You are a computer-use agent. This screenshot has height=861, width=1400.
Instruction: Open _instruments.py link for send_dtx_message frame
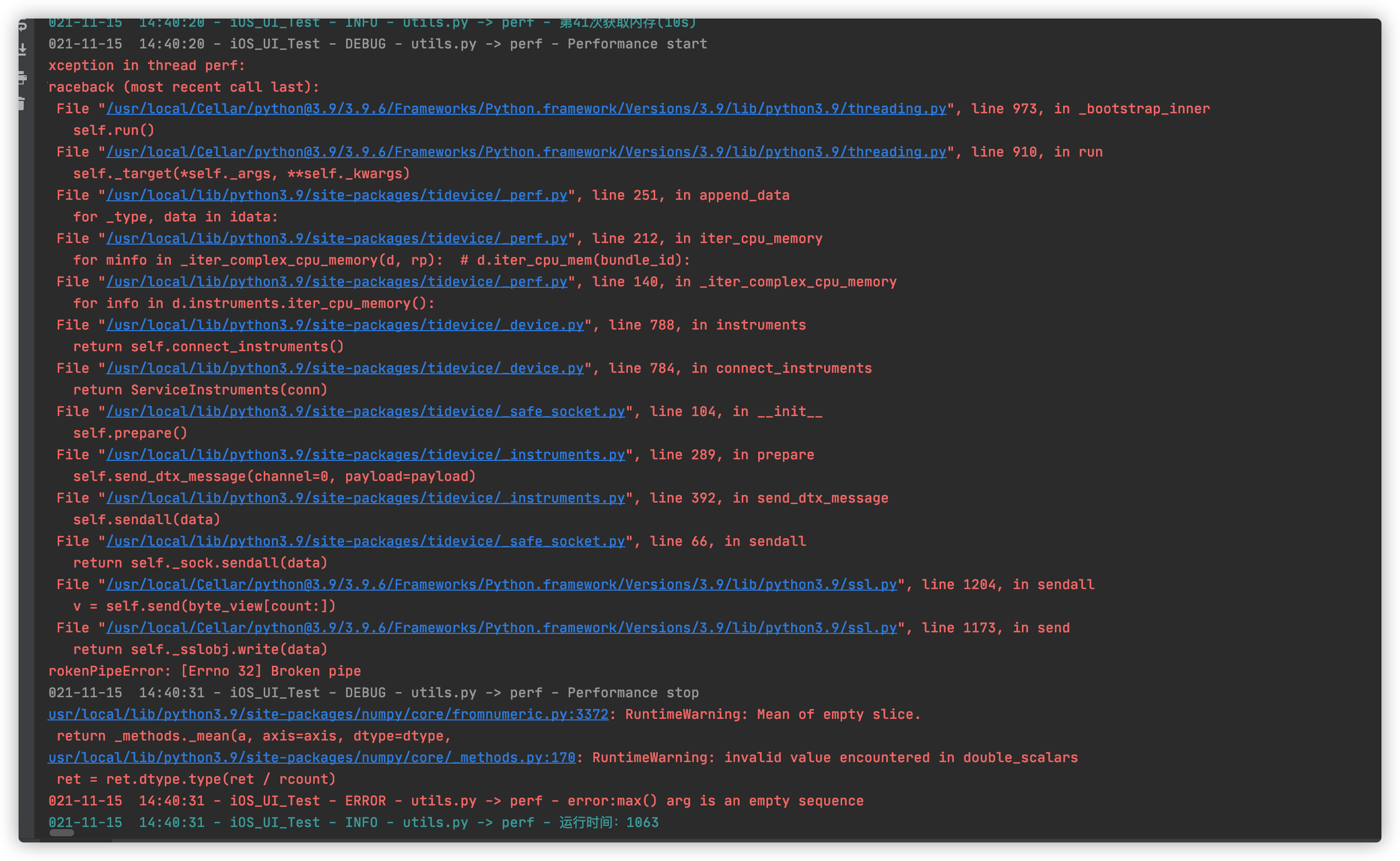pyautogui.click(x=365, y=498)
